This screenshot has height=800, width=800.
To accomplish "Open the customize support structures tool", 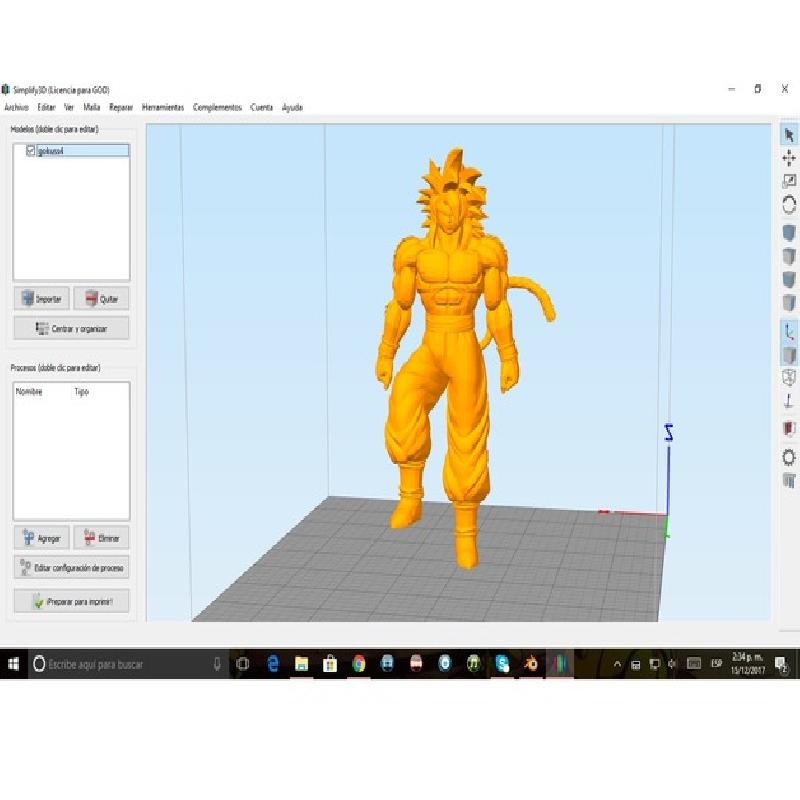I will pos(789,480).
